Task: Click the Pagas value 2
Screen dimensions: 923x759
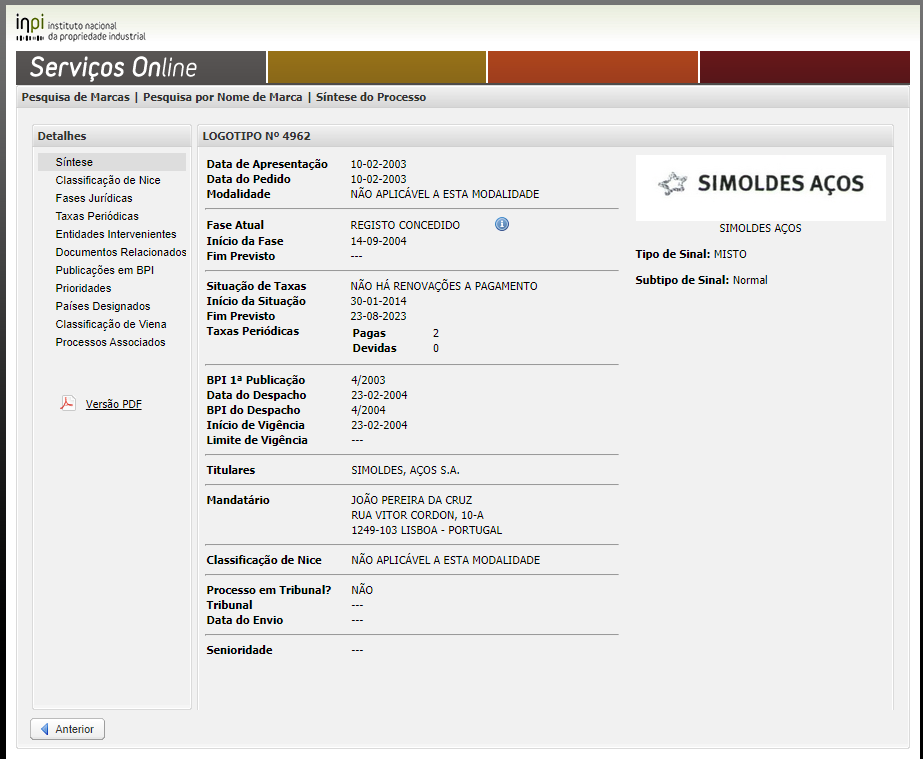Action: (436, 333)
